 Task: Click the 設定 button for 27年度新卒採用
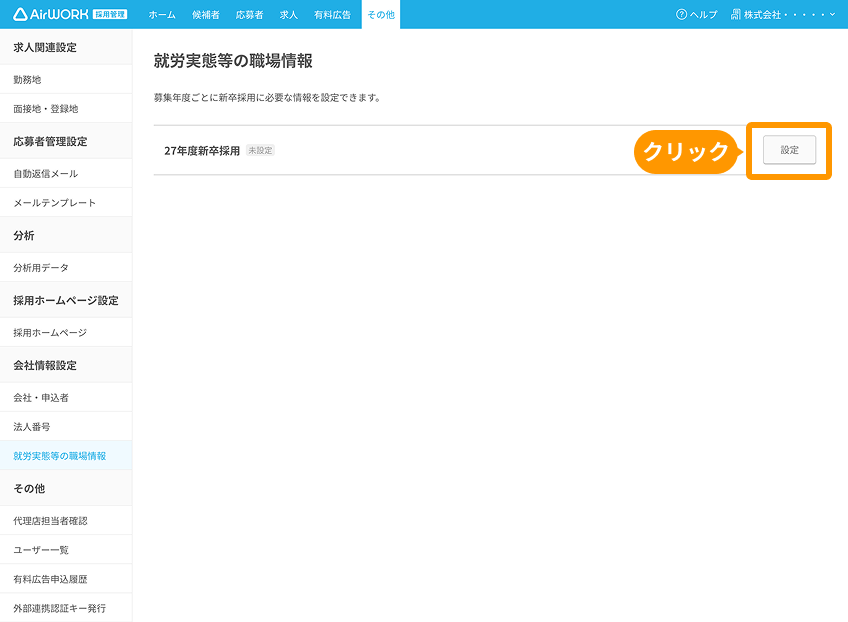point(789,150)
